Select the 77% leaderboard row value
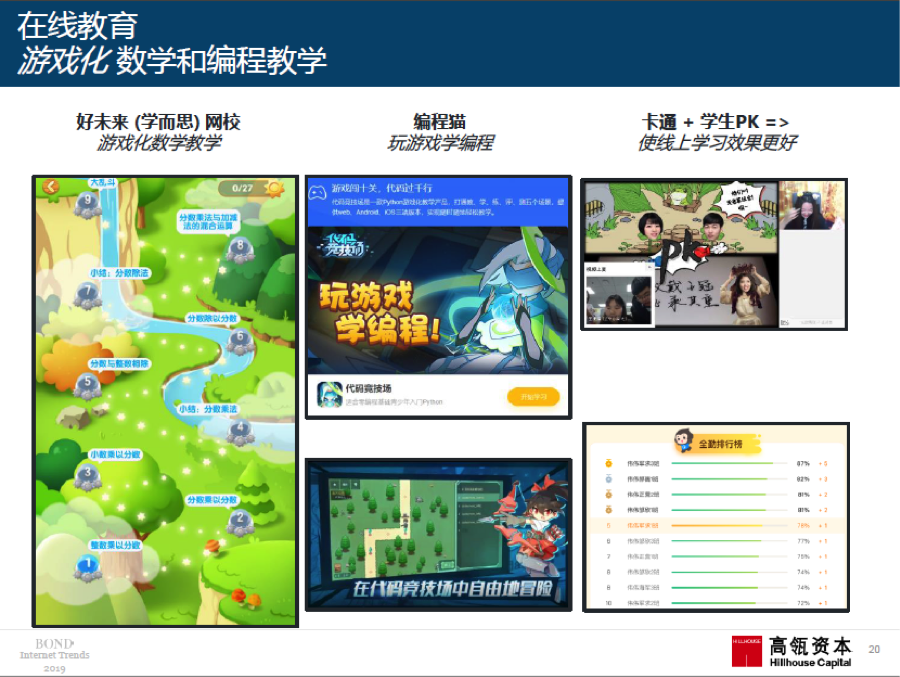 (803, 541)
